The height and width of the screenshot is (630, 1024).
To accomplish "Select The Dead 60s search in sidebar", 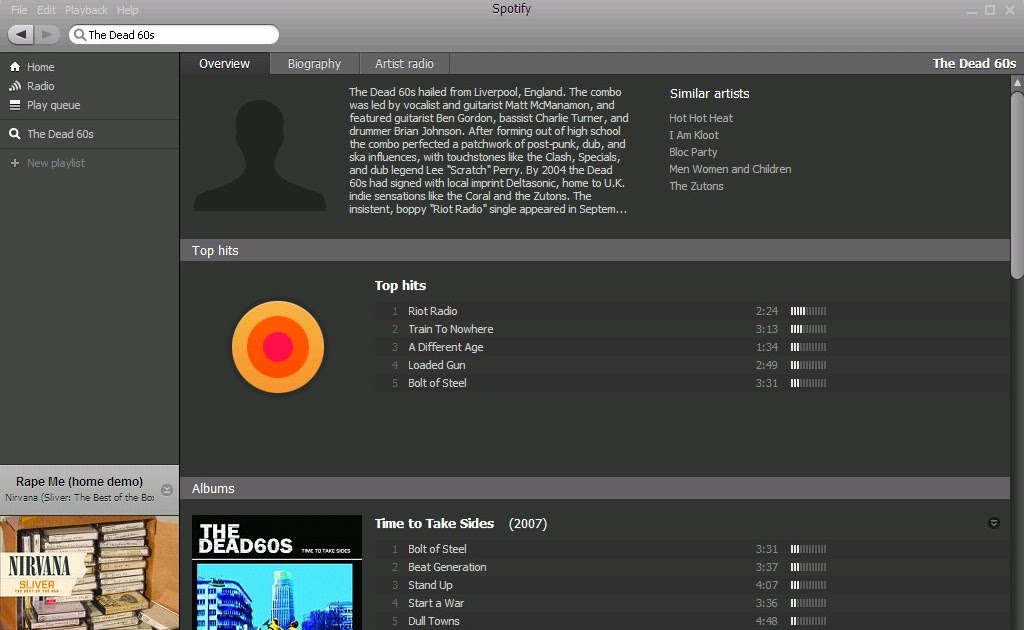I will pyautogui.click(x=60, y=134).
